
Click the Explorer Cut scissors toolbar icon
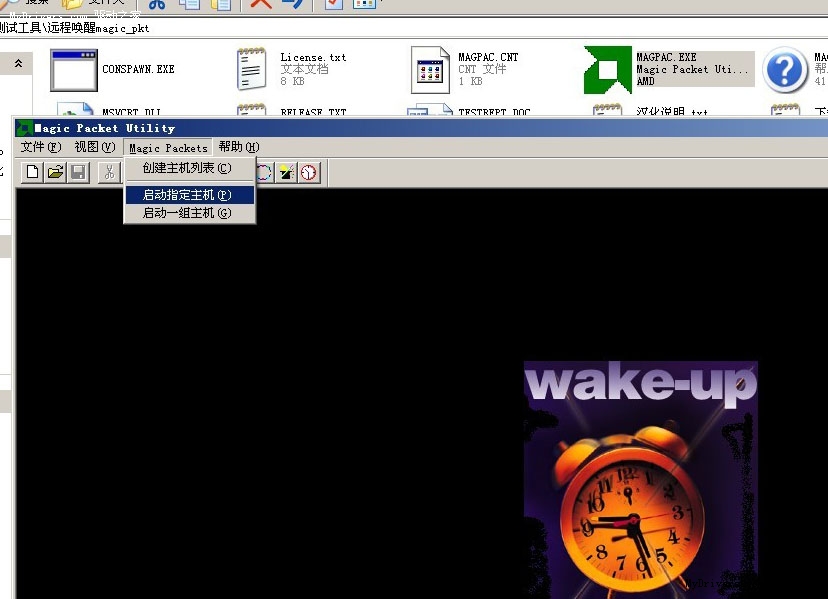tap(156, 4)
